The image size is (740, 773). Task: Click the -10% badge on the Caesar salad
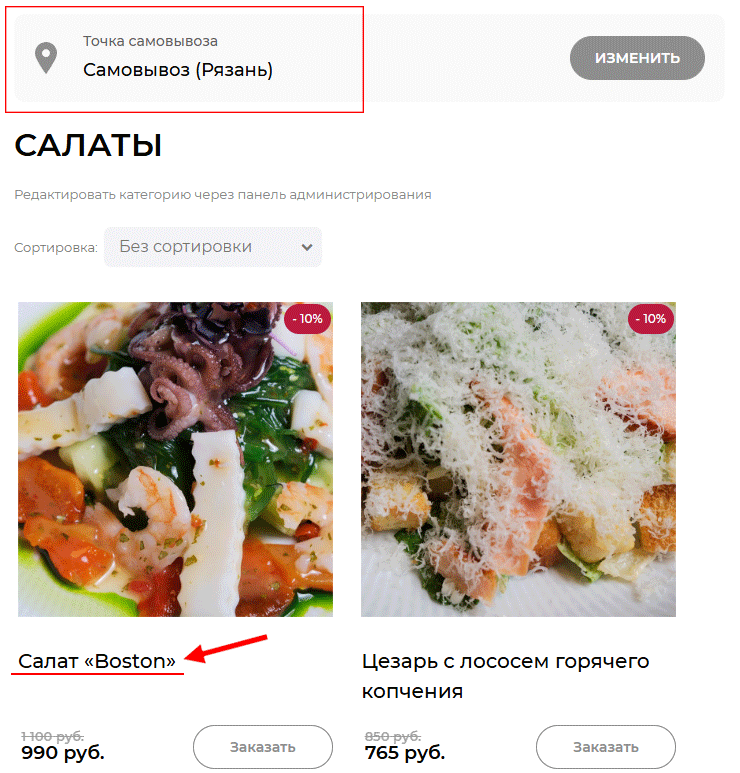pyautogui.click(x=650, y=319)
